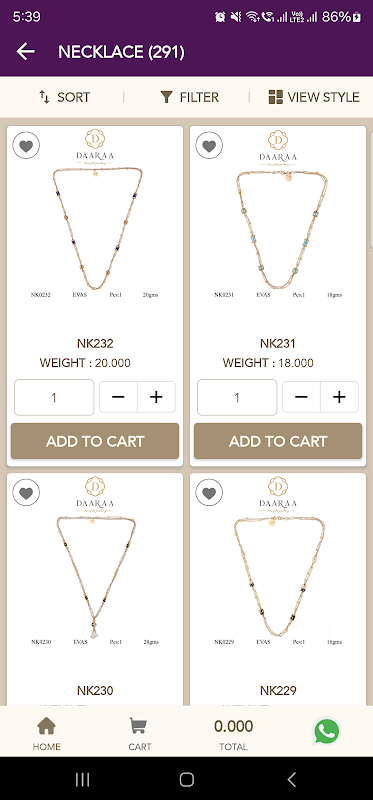
Task: Favorite the NK231 necklace with heart icon
Action: 209,145
